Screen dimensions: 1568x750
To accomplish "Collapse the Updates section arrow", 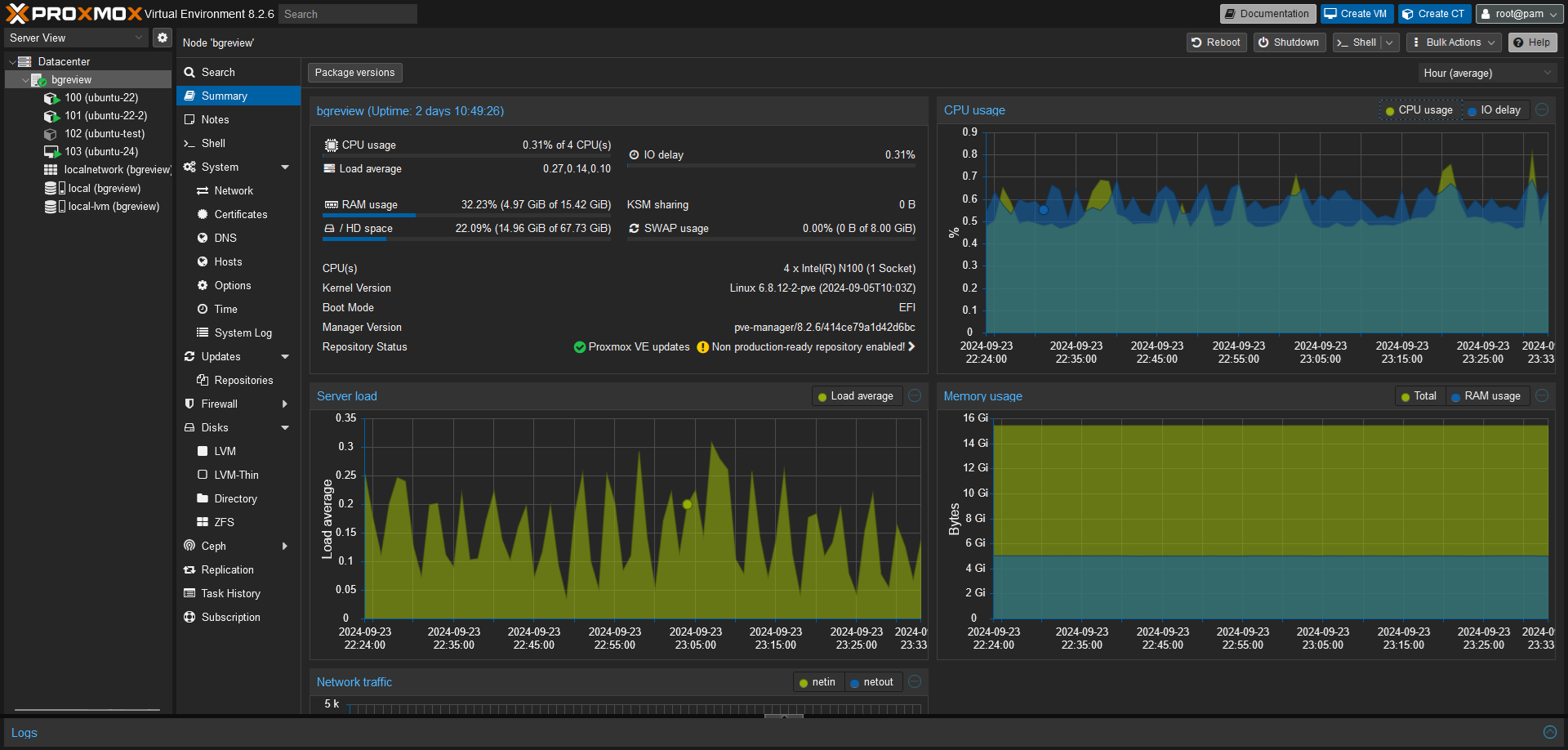I will (x=285, y=357).
